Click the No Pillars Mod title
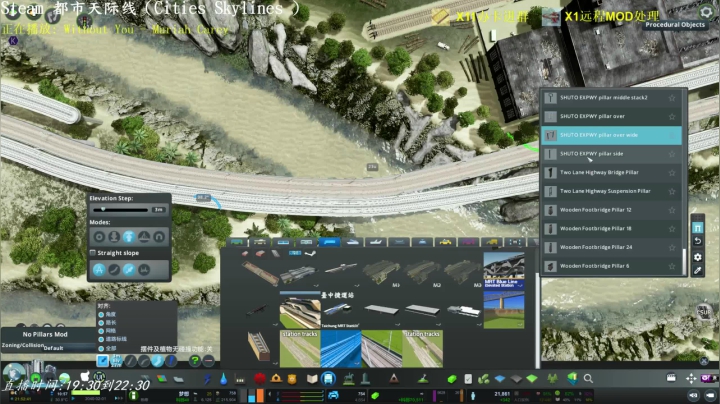 (45, 334)
